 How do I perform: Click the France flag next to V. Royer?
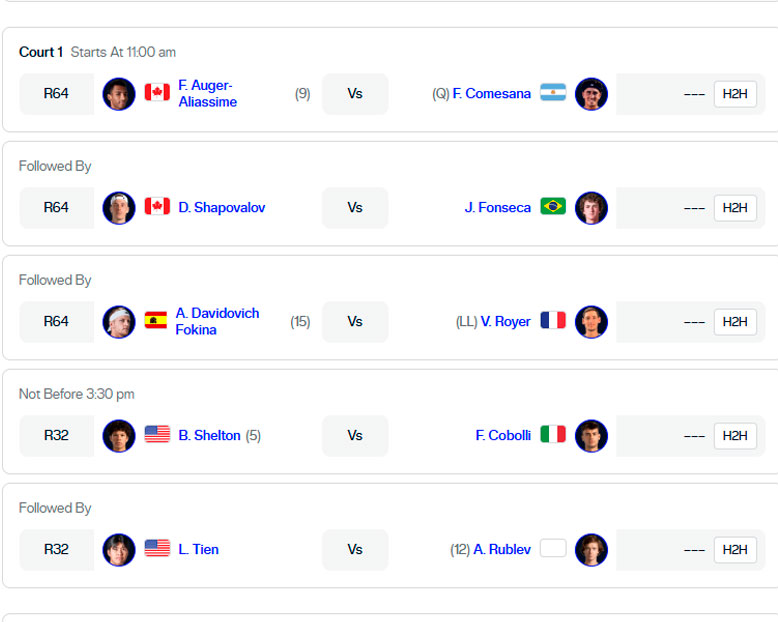(553, 321)
